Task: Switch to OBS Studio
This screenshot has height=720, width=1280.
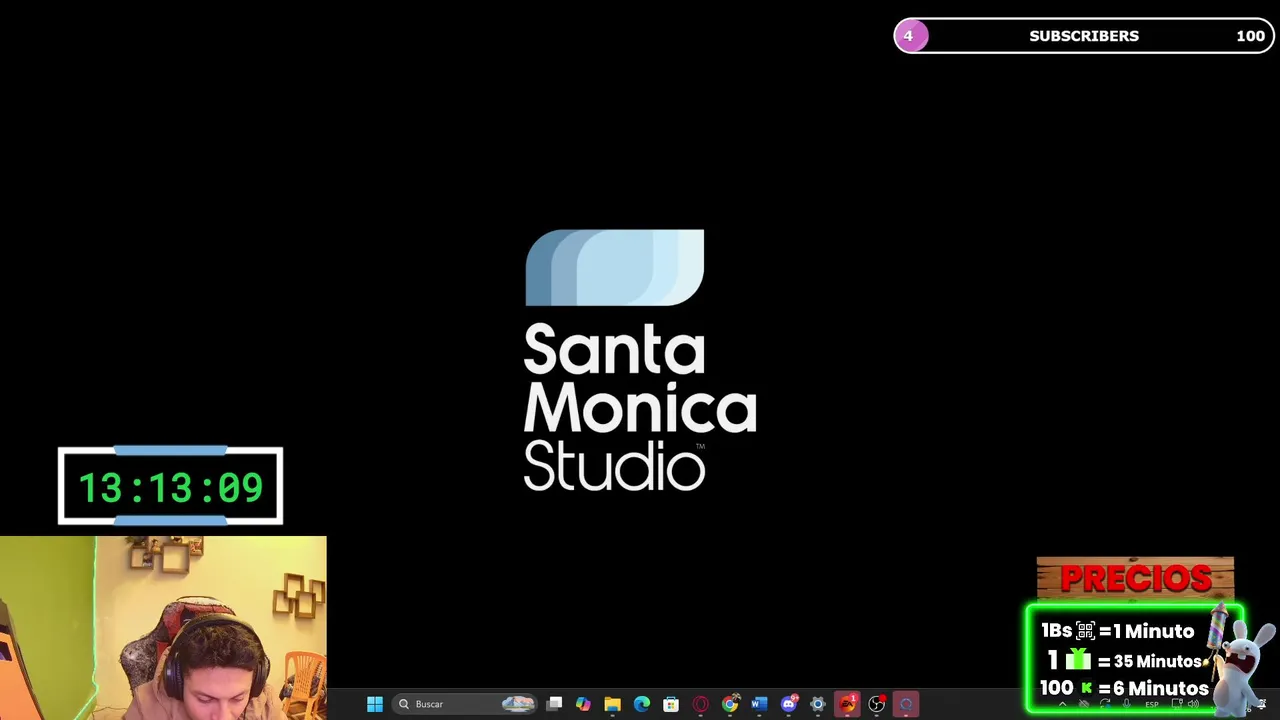Action: (877, 704)
